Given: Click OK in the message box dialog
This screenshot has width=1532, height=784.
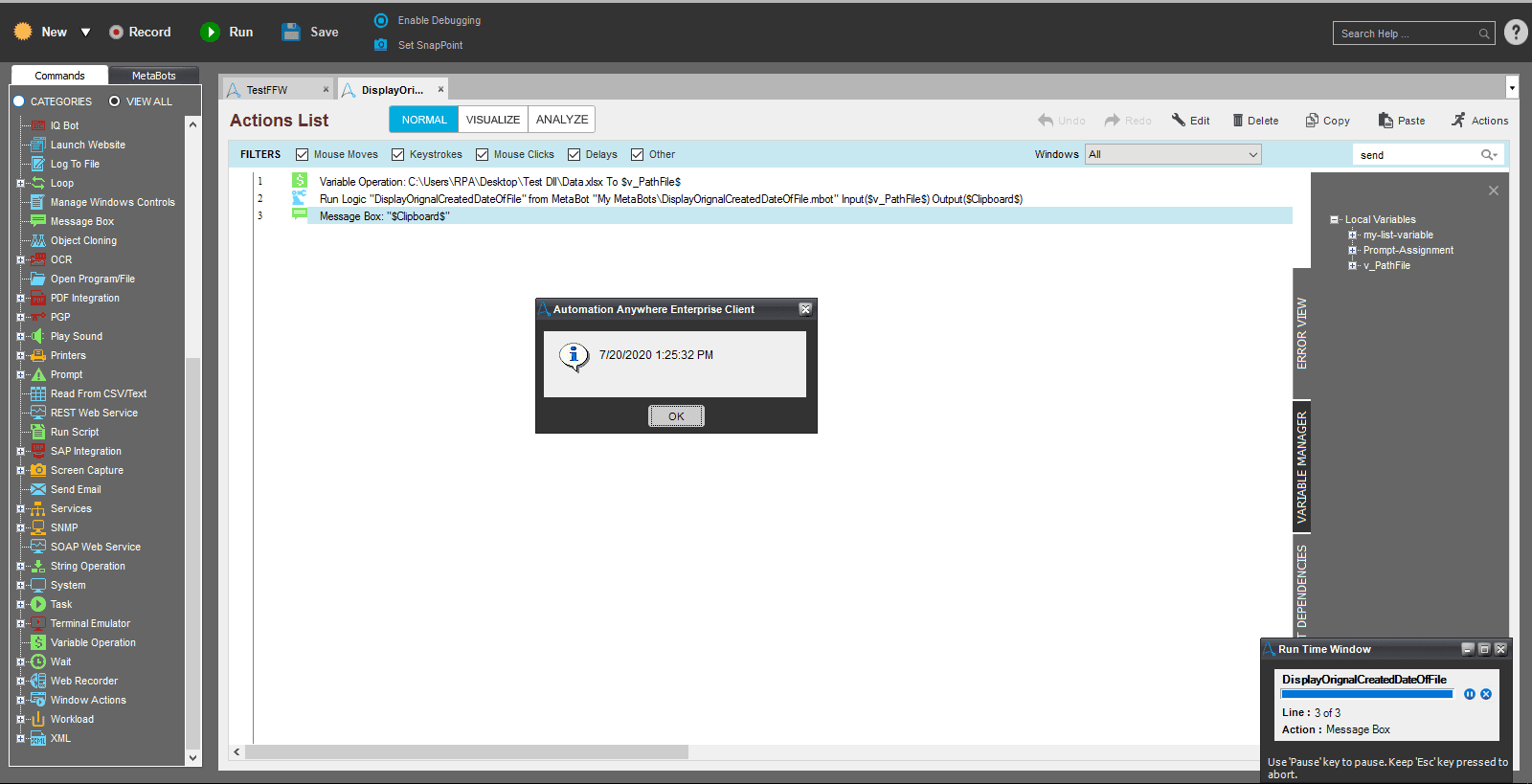Looking at the screenshot, I should (676, 416).
